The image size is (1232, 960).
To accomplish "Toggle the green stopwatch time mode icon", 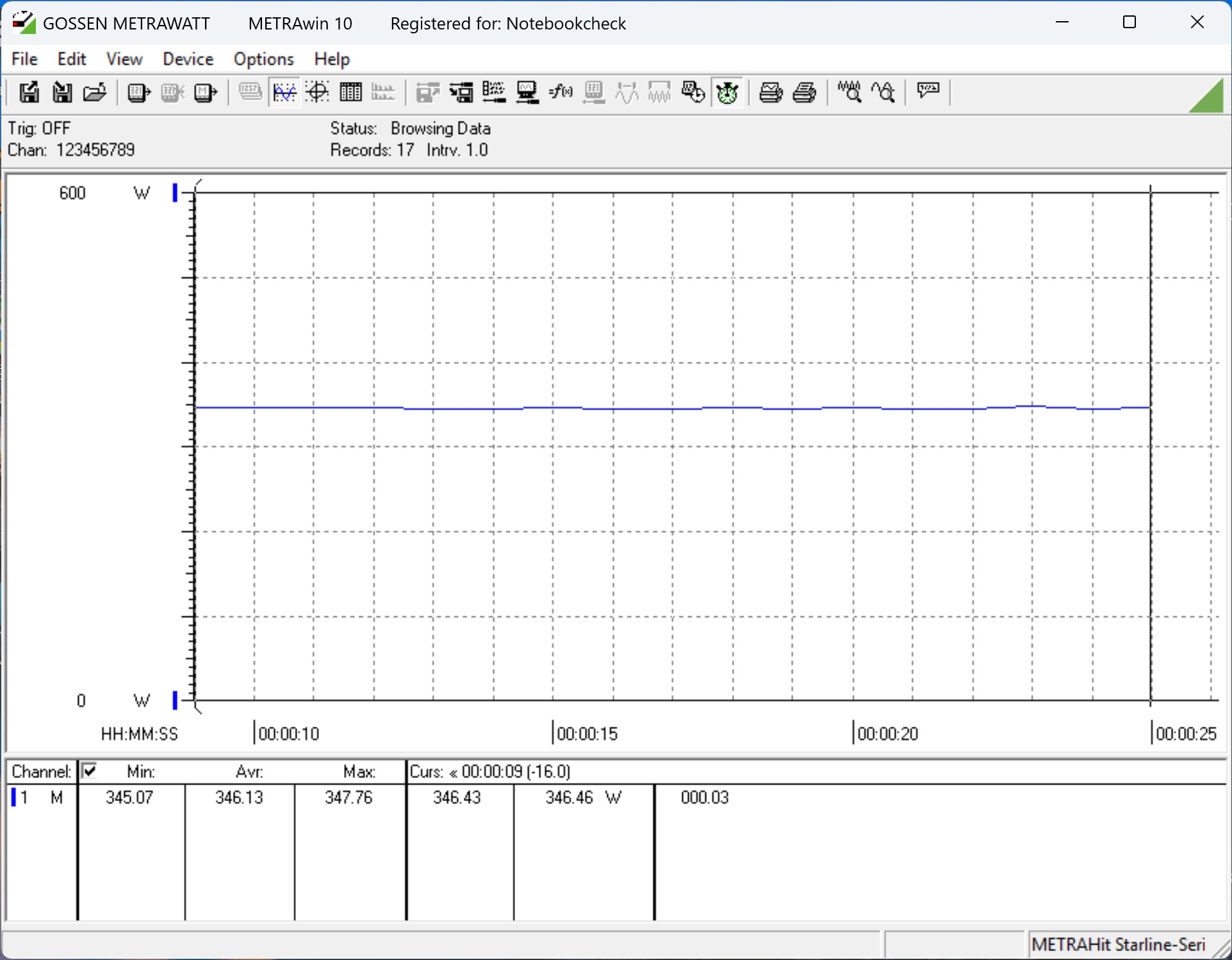I will [727, 93].
